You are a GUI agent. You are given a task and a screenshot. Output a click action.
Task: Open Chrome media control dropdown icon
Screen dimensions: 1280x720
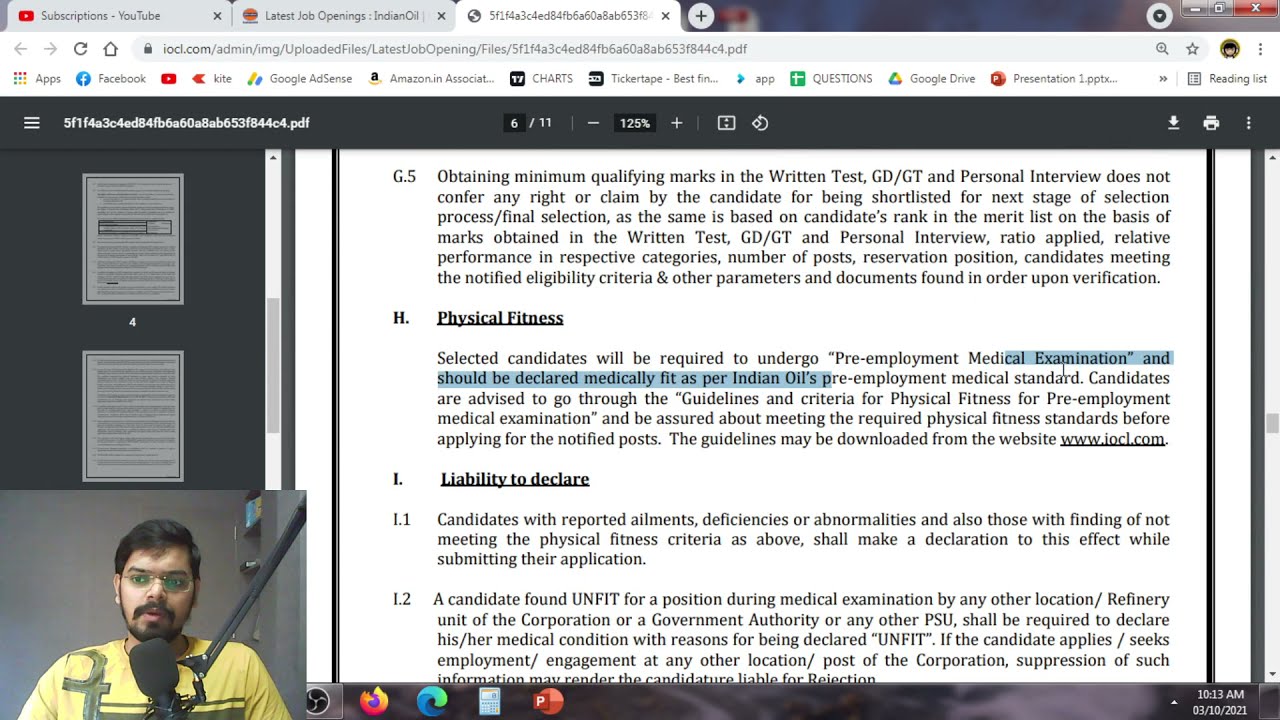[1160, 16]
